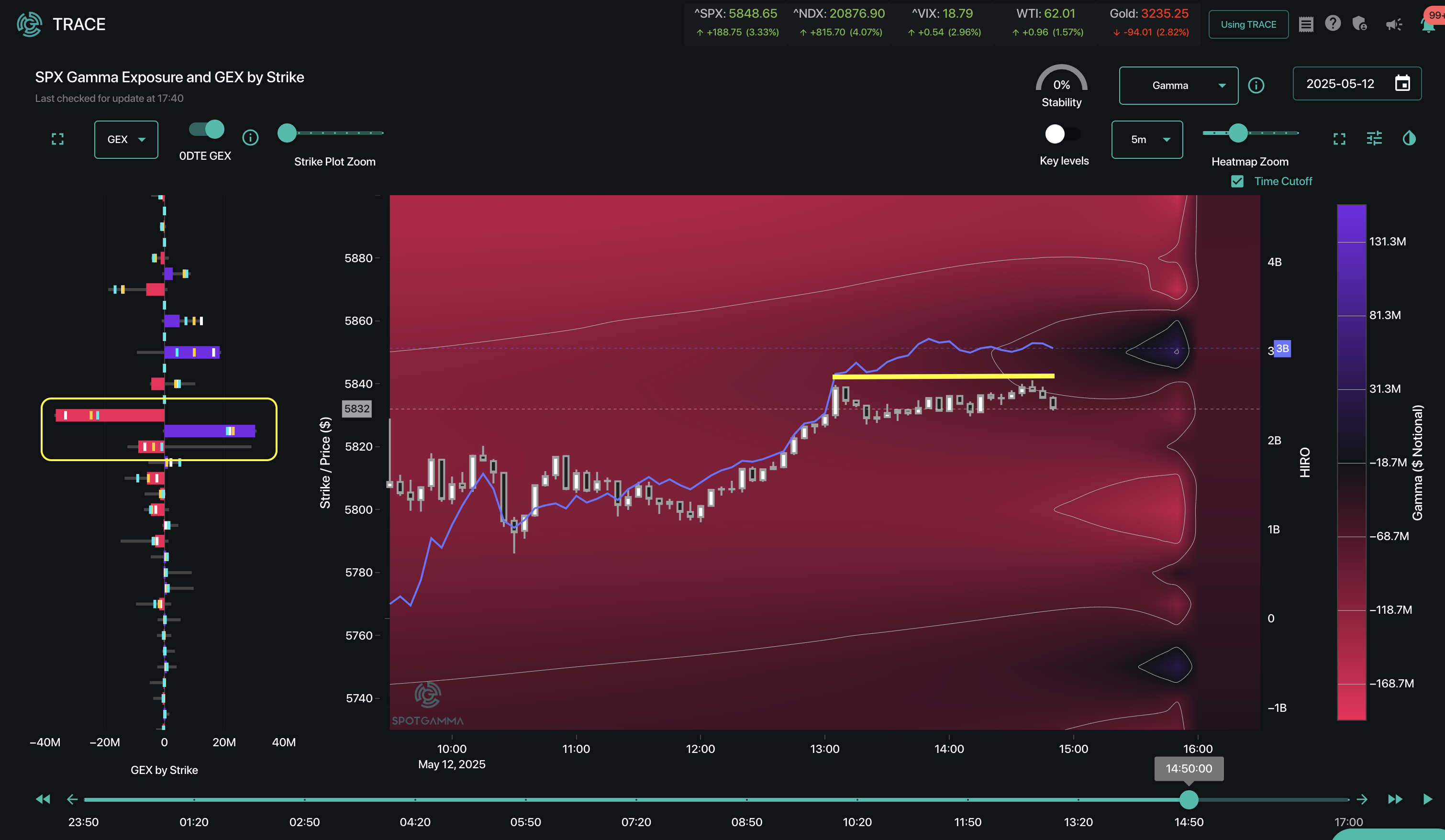Step back one frame with left arrow
1445x840 pixels.
click(72, 799)
